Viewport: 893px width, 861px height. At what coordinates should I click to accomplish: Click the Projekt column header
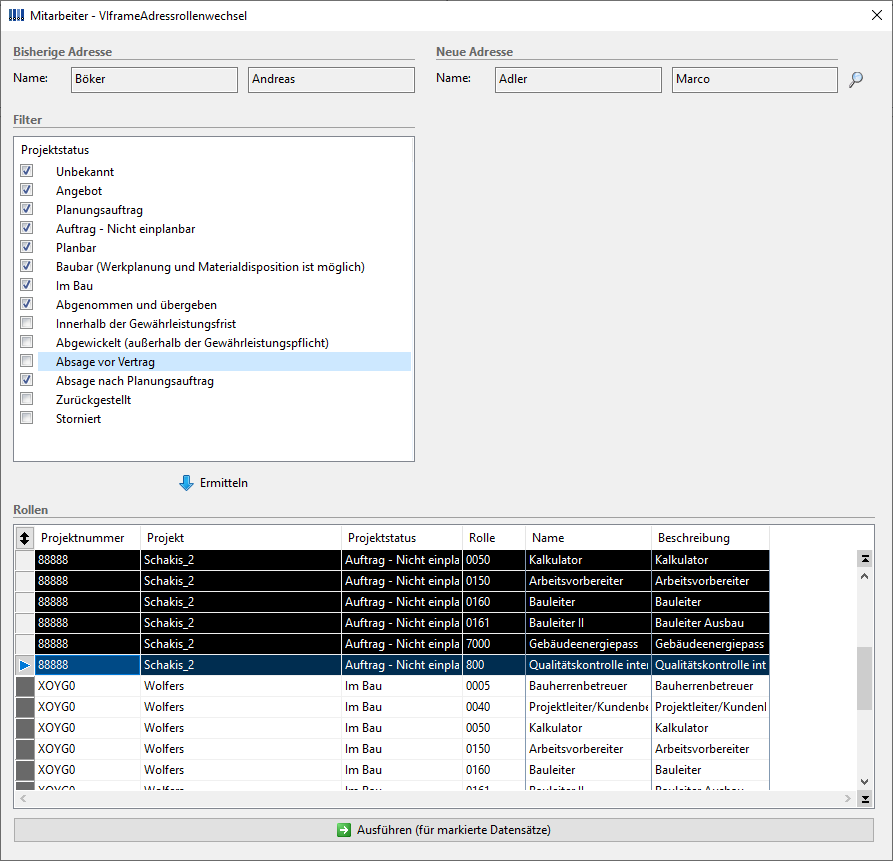[x=241, y=538]
